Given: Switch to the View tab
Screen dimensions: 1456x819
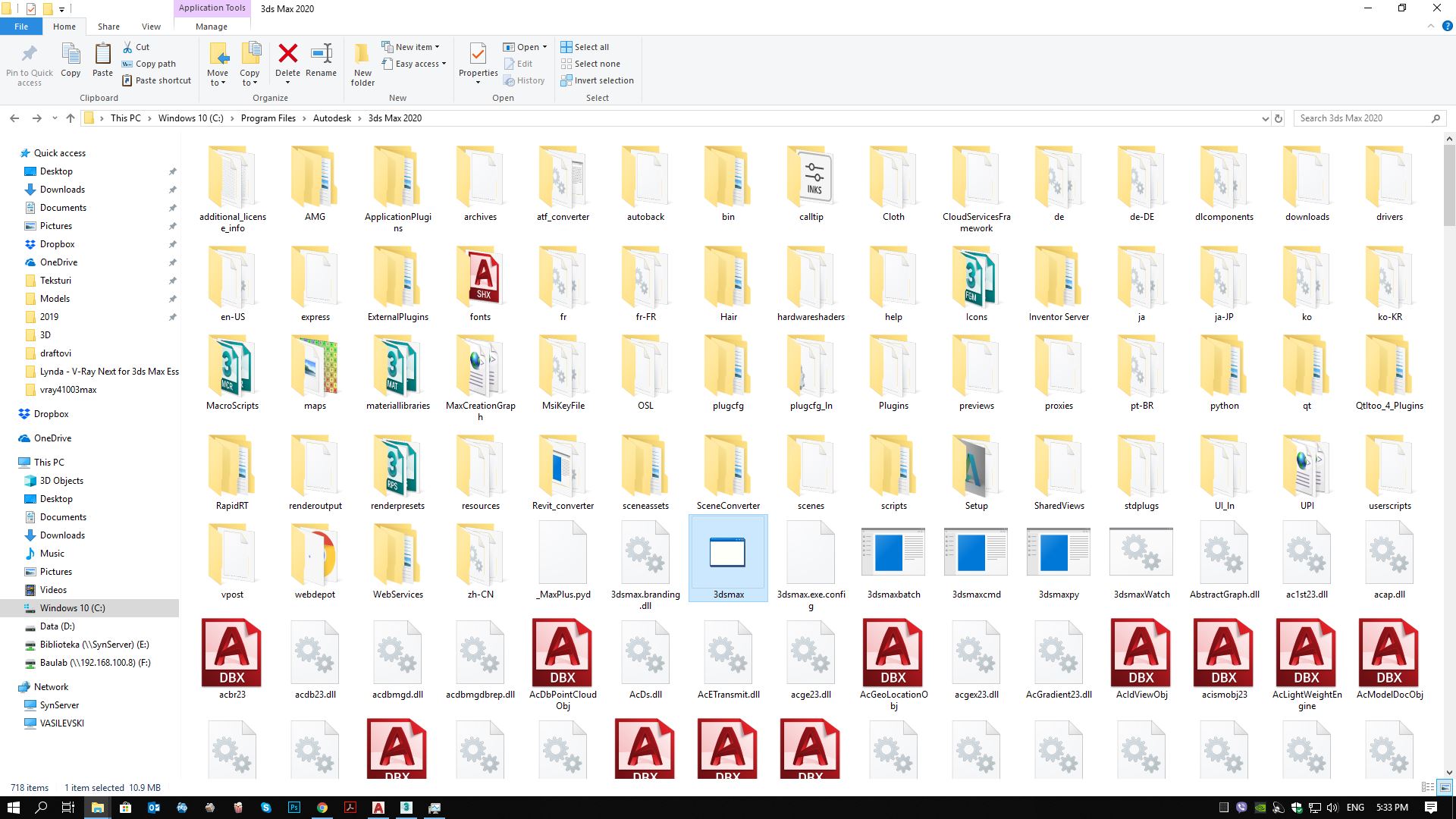Looking at the screenshot, I should pyautogui.click(x=151, y=26).
